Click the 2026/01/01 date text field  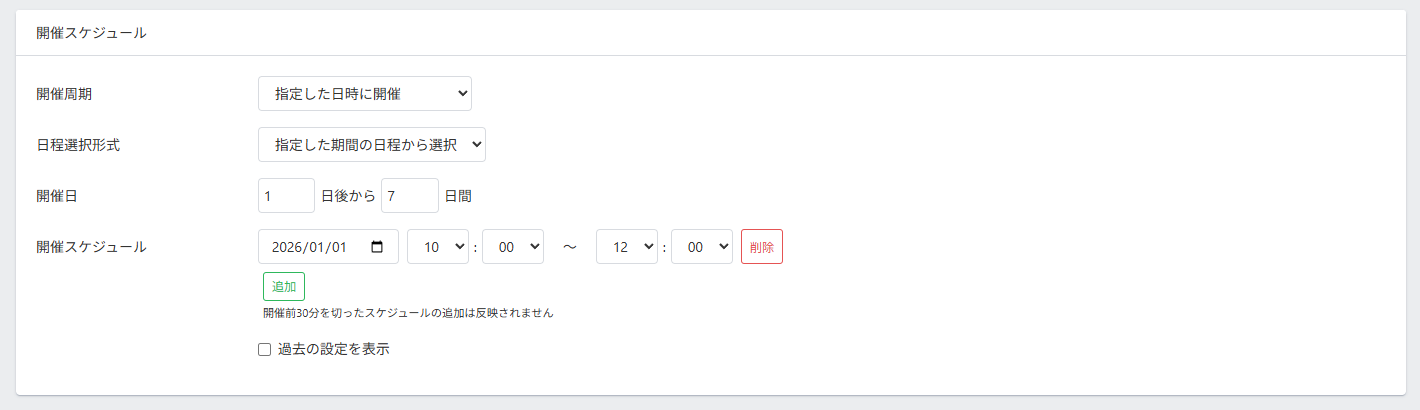310,247
